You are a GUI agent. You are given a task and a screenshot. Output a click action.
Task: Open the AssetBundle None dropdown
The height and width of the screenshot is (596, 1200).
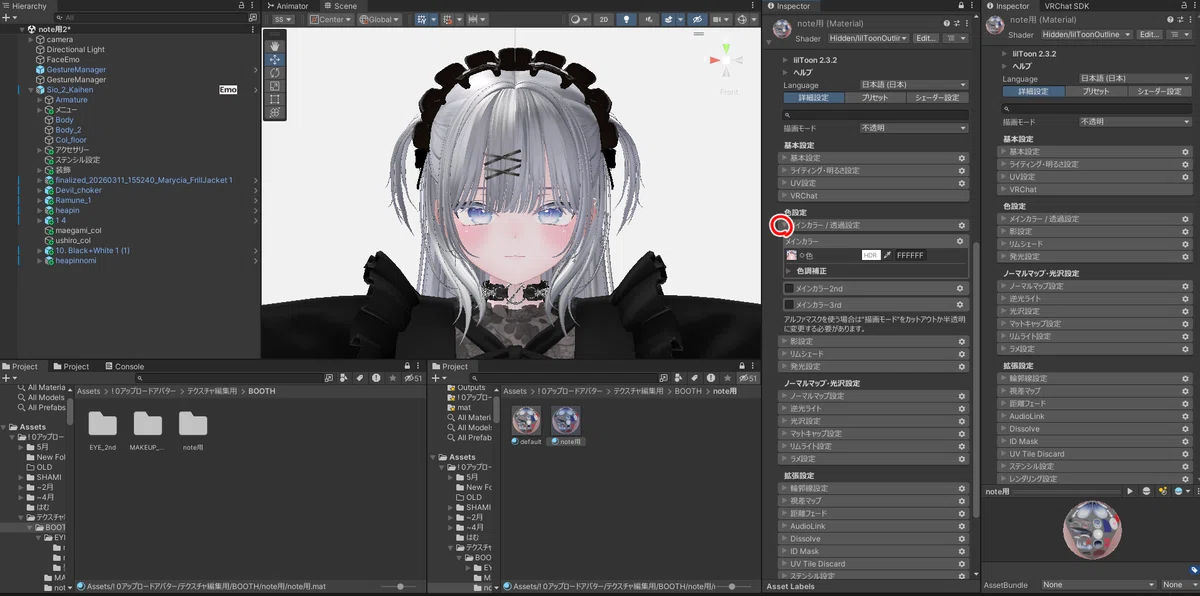(x=1098, y=584)
